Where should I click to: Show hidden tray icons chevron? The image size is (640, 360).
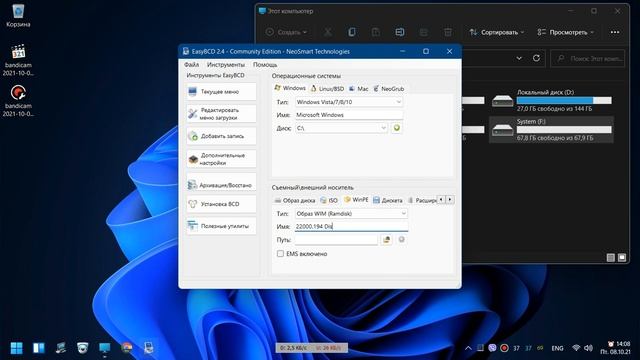[468, 348]
